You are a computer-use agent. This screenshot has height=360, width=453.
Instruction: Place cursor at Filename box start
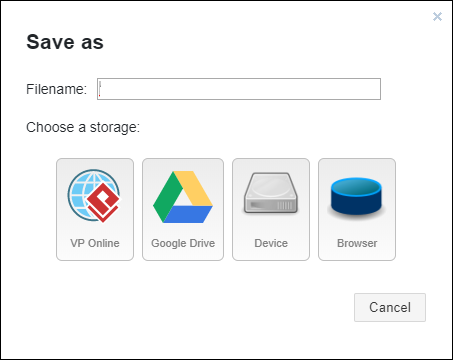(101, 89)
